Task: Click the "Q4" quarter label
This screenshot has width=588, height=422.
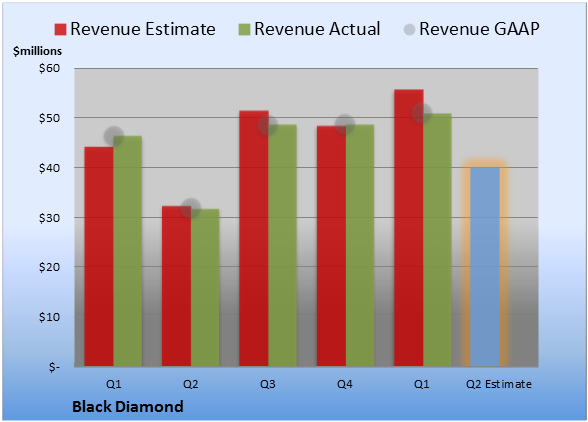Action: pos(345,384)
